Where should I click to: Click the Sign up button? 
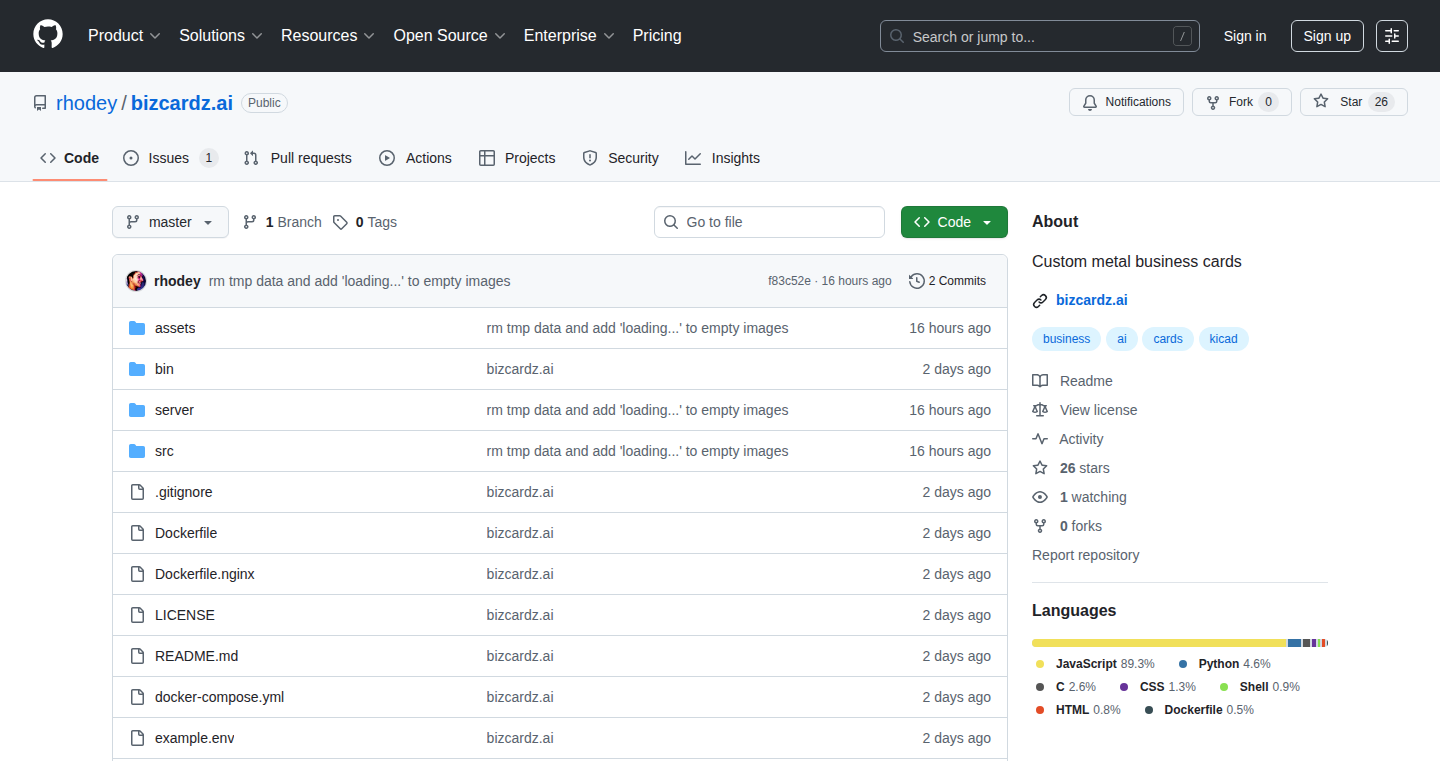1327,36
